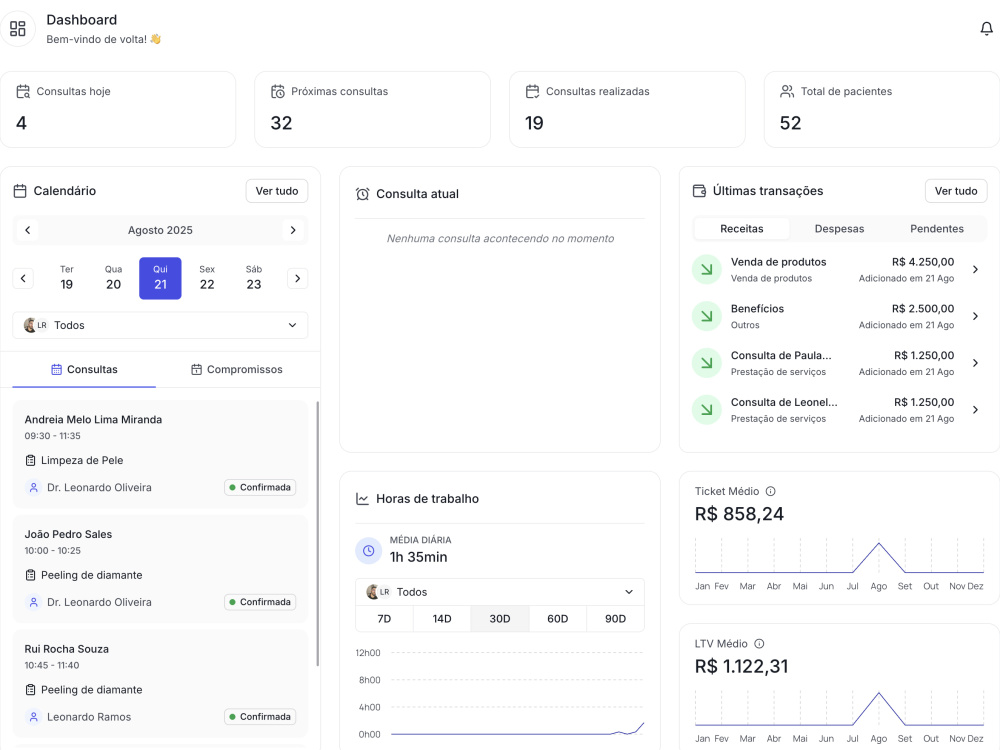Click the Média diária clock icon

369,550
